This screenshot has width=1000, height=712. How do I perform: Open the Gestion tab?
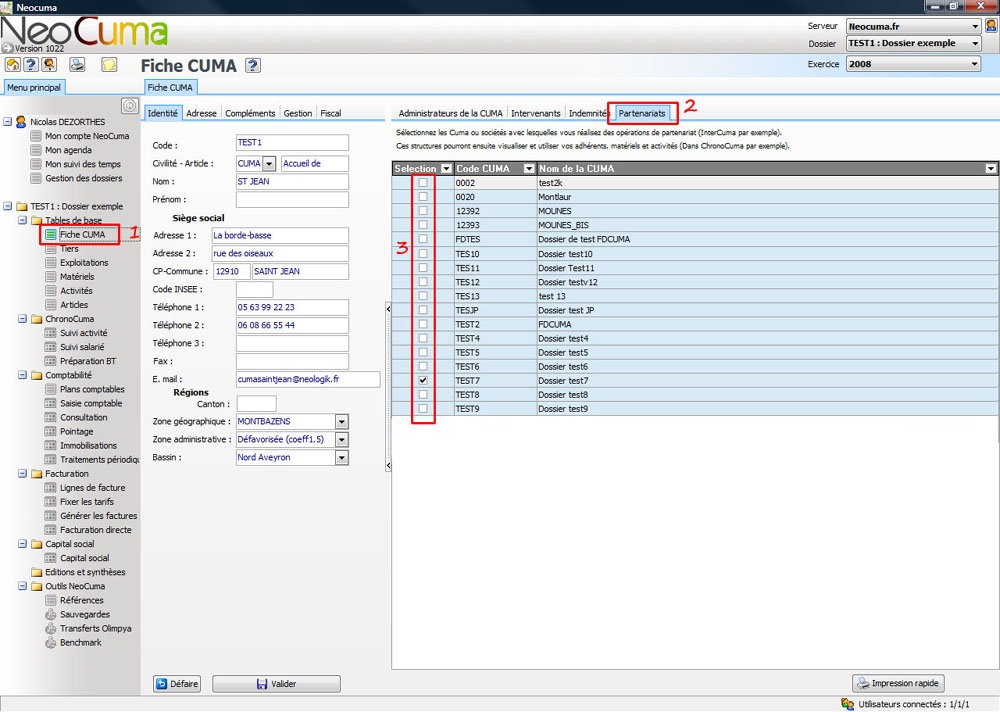tap(298, 113)
